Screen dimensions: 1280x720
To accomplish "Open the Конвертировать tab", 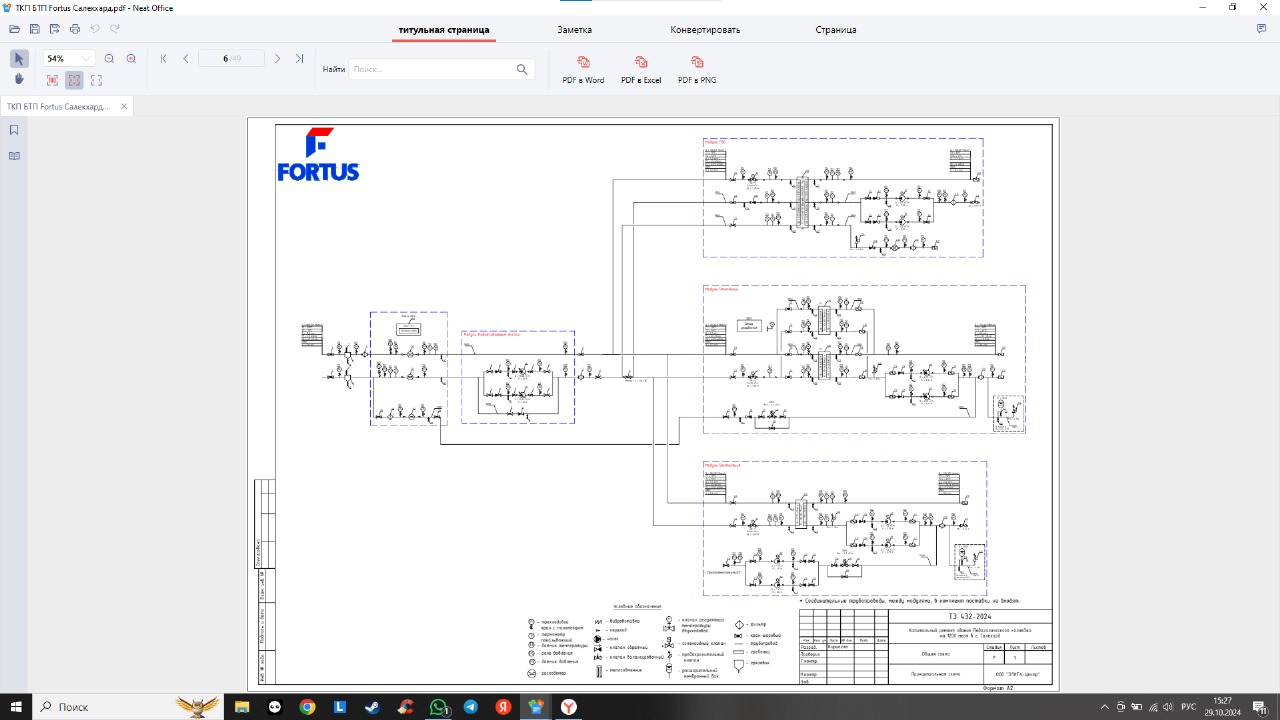I will point(705,30).
